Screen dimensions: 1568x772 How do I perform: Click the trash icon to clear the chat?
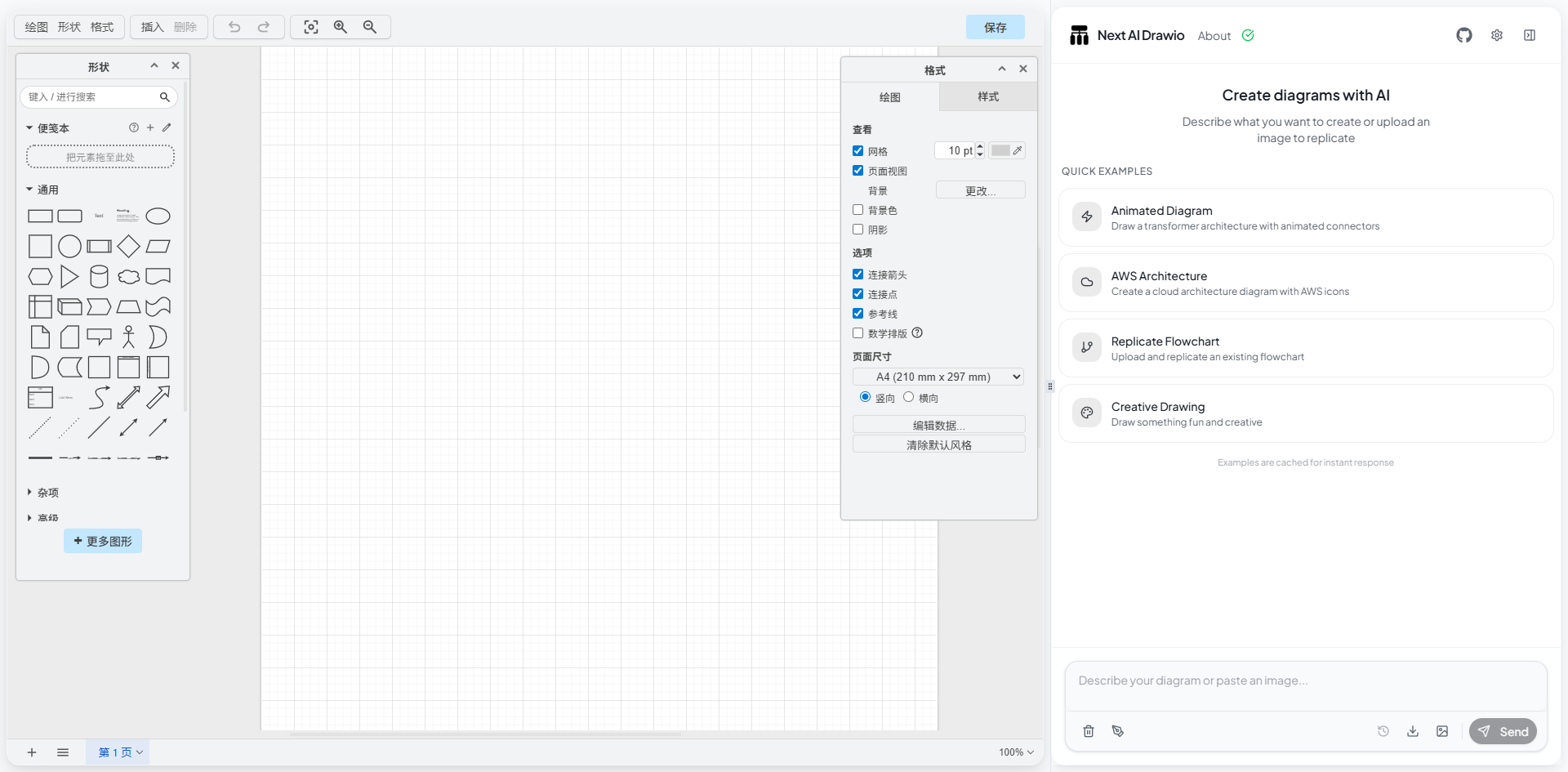coord(1088,731)
